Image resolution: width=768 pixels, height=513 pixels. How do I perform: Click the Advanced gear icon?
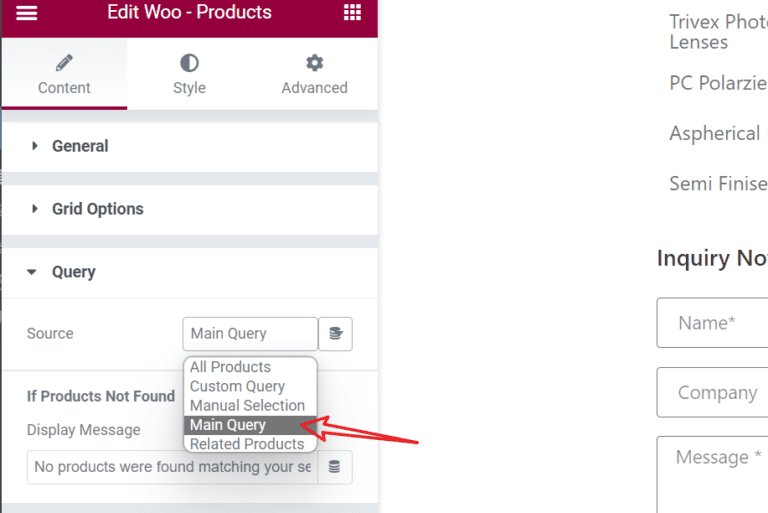pyautogui.click(x=314, y=63)
